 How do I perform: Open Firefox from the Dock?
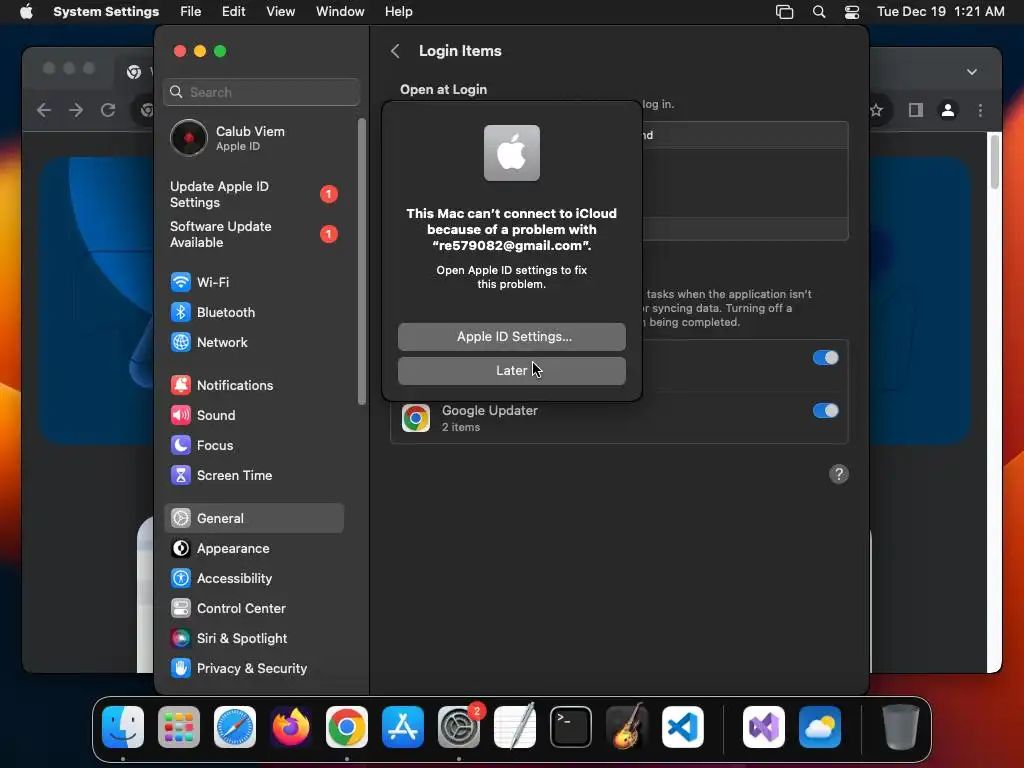(291, 727)
